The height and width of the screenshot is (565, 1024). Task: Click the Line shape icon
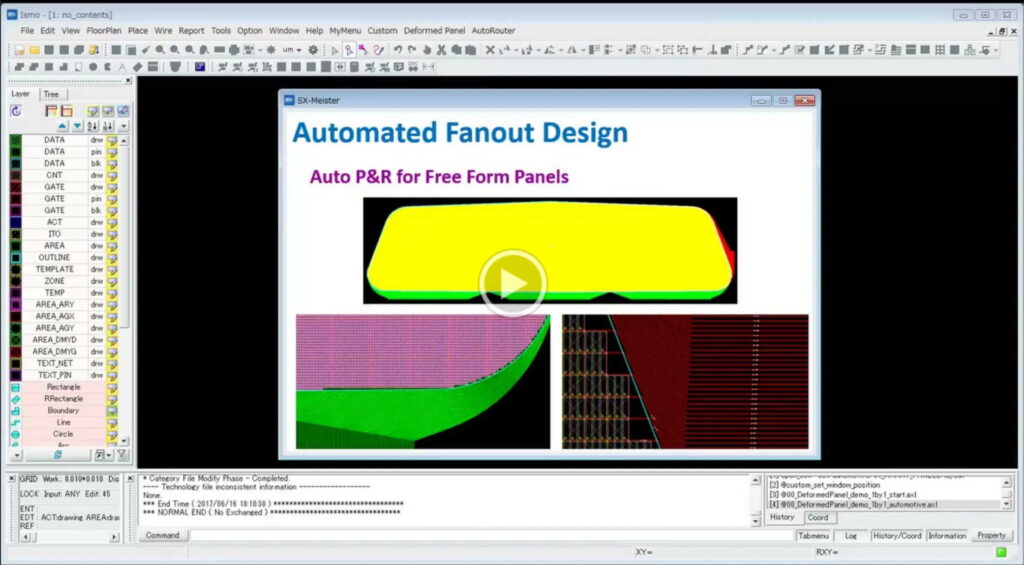click(x=16, y=423)
